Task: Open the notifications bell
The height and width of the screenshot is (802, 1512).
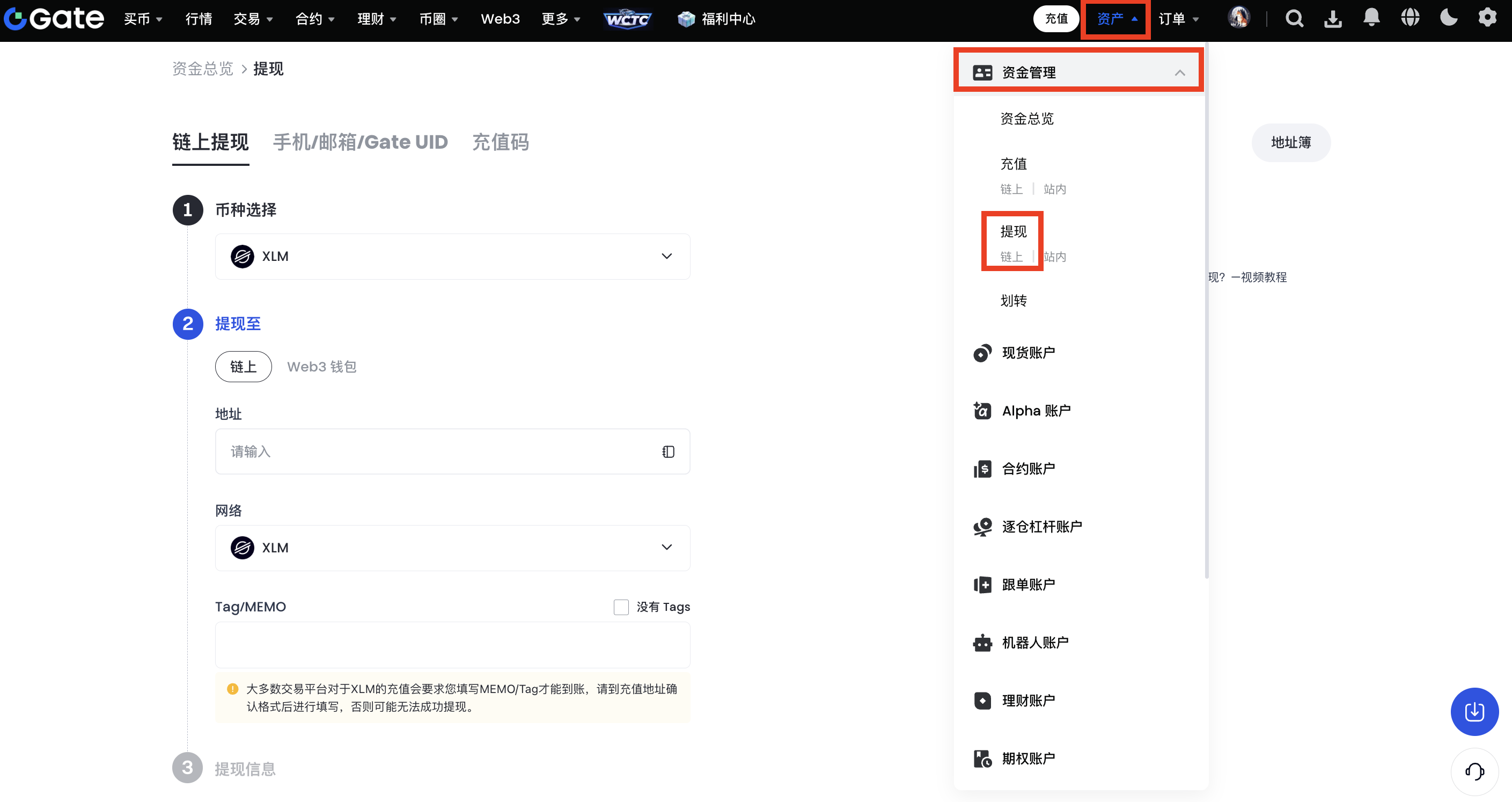Action: [1371, 18]
